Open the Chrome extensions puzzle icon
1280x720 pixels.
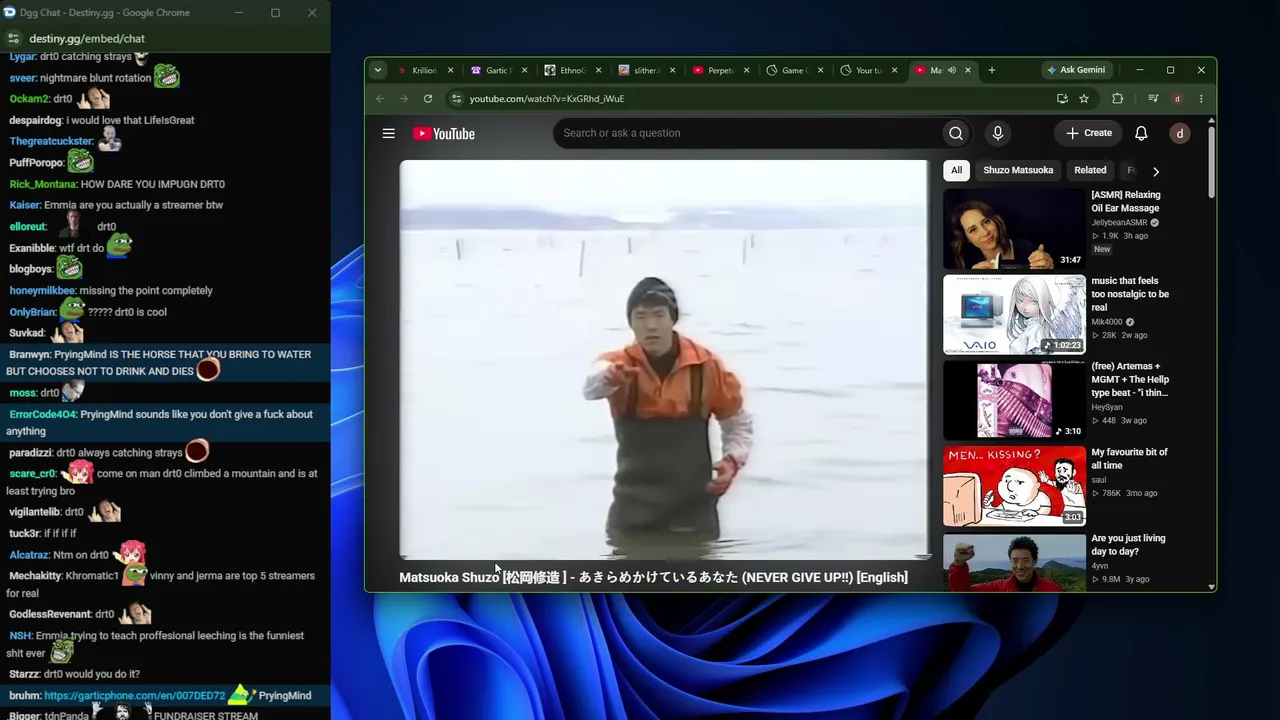point(1118,99)
